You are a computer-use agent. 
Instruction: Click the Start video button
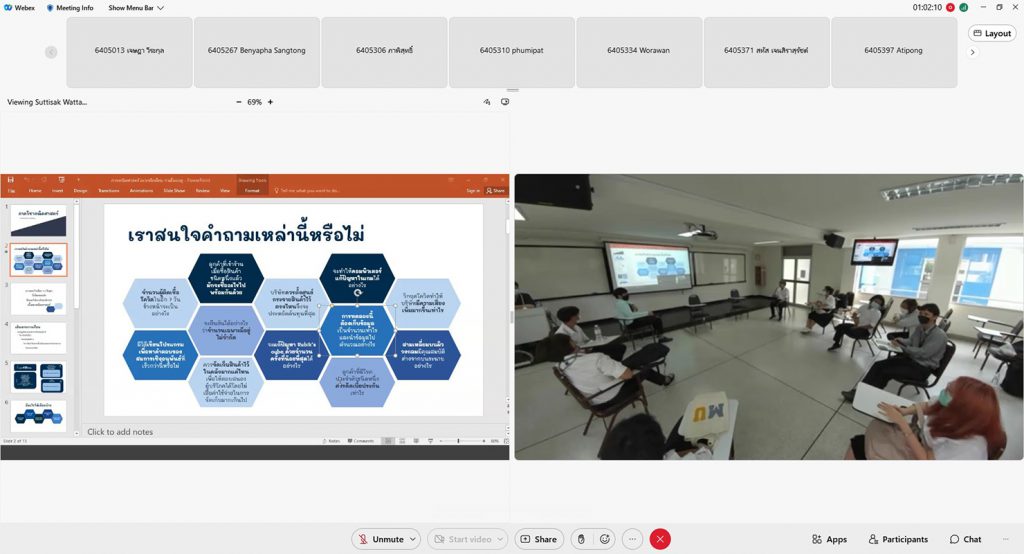[x=462, y=539]
